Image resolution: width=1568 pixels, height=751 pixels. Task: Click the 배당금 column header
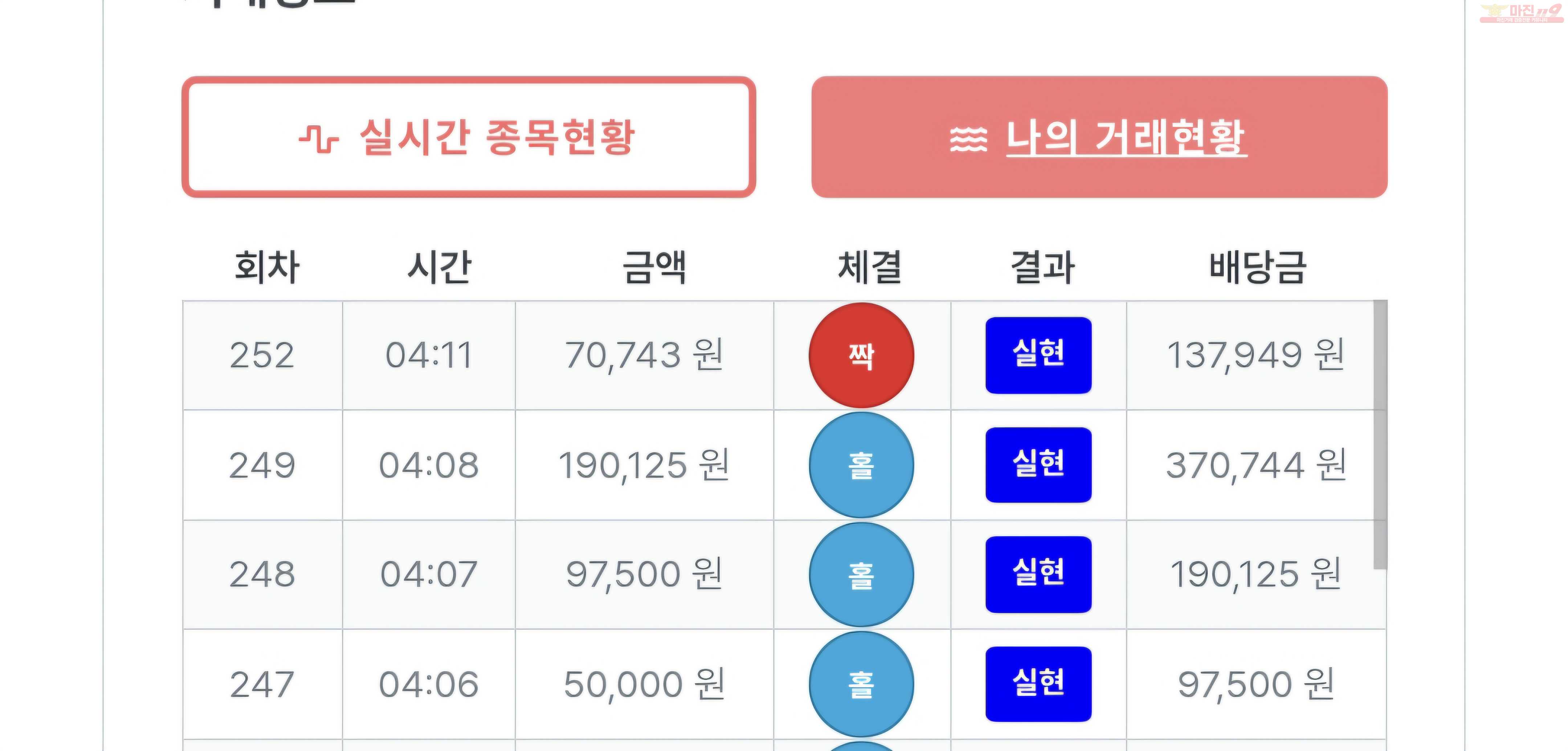click(1257, 267)
